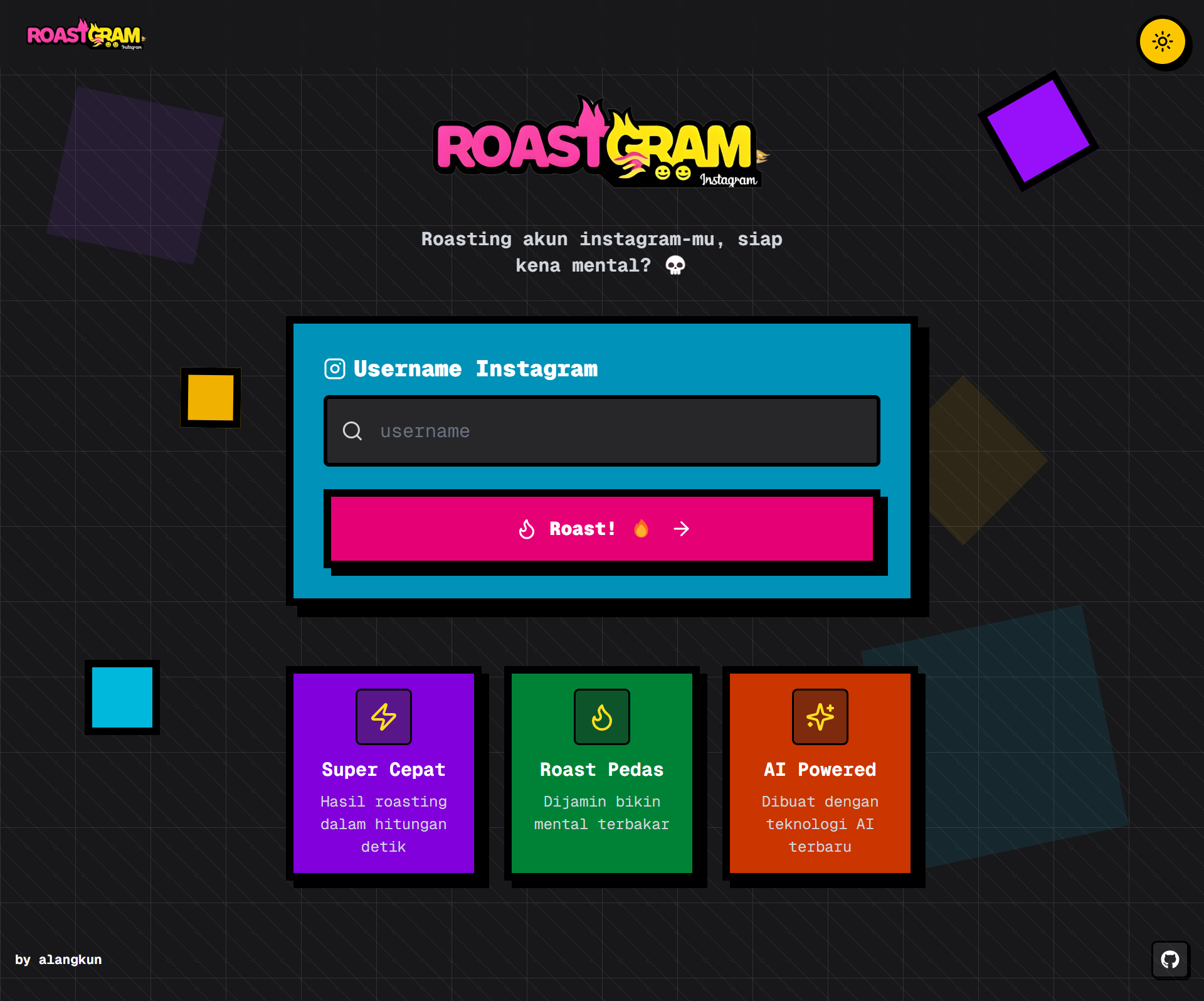The image size is (1204, 1001).
Task: Click the Instagram camera icon
Action: tap(335, 369)
